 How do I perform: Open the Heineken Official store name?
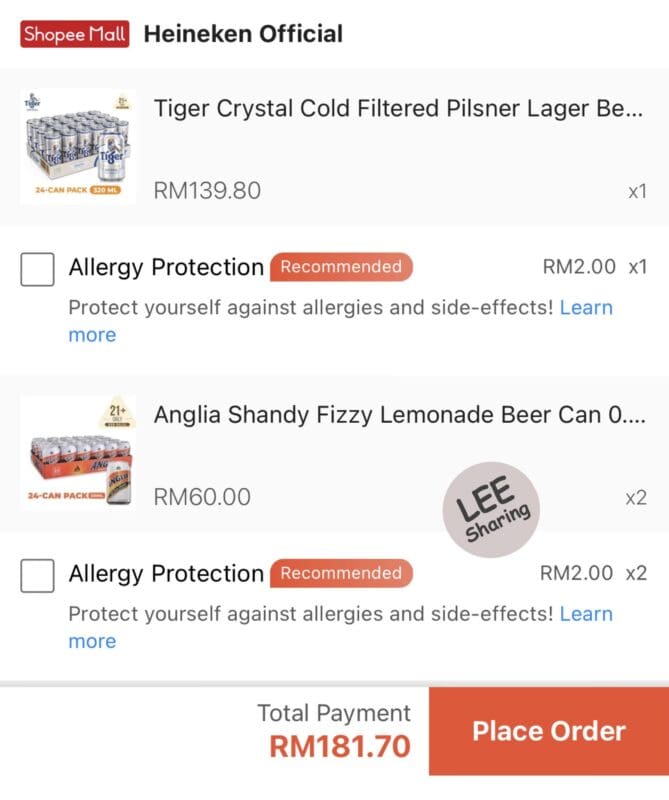coord(243,34)
